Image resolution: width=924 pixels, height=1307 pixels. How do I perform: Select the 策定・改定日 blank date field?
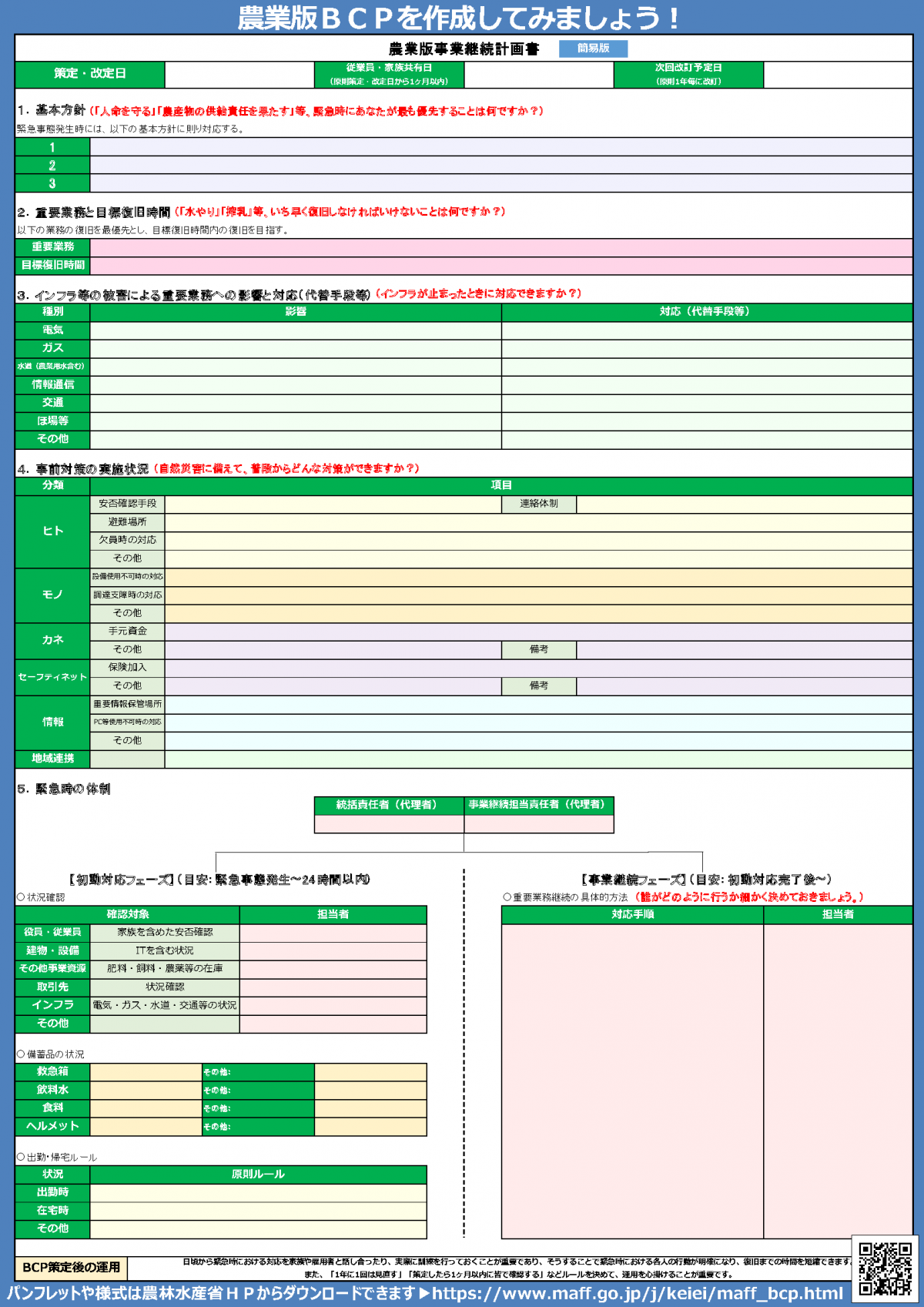coord(239,75)
